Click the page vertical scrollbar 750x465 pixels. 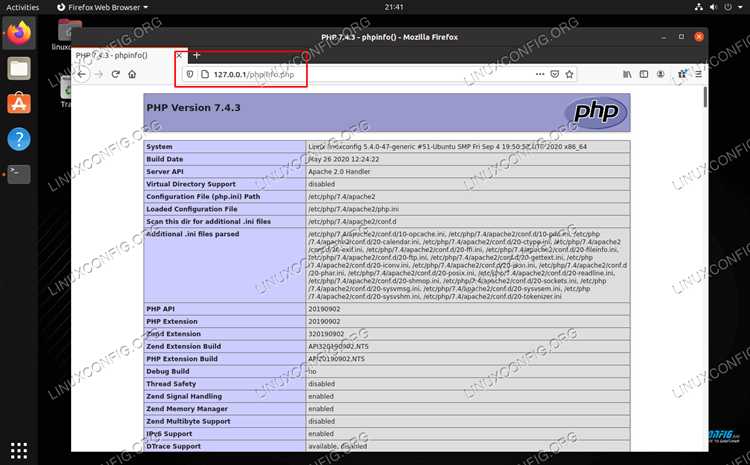point(705,97)
